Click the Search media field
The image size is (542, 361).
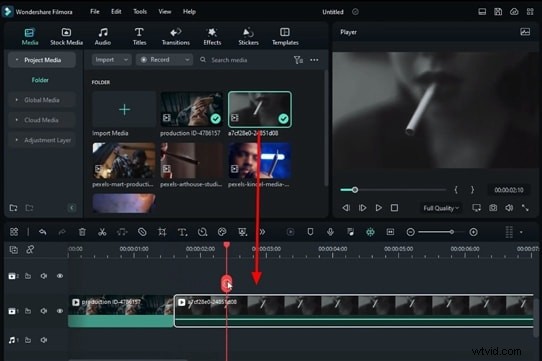point(229,60)
